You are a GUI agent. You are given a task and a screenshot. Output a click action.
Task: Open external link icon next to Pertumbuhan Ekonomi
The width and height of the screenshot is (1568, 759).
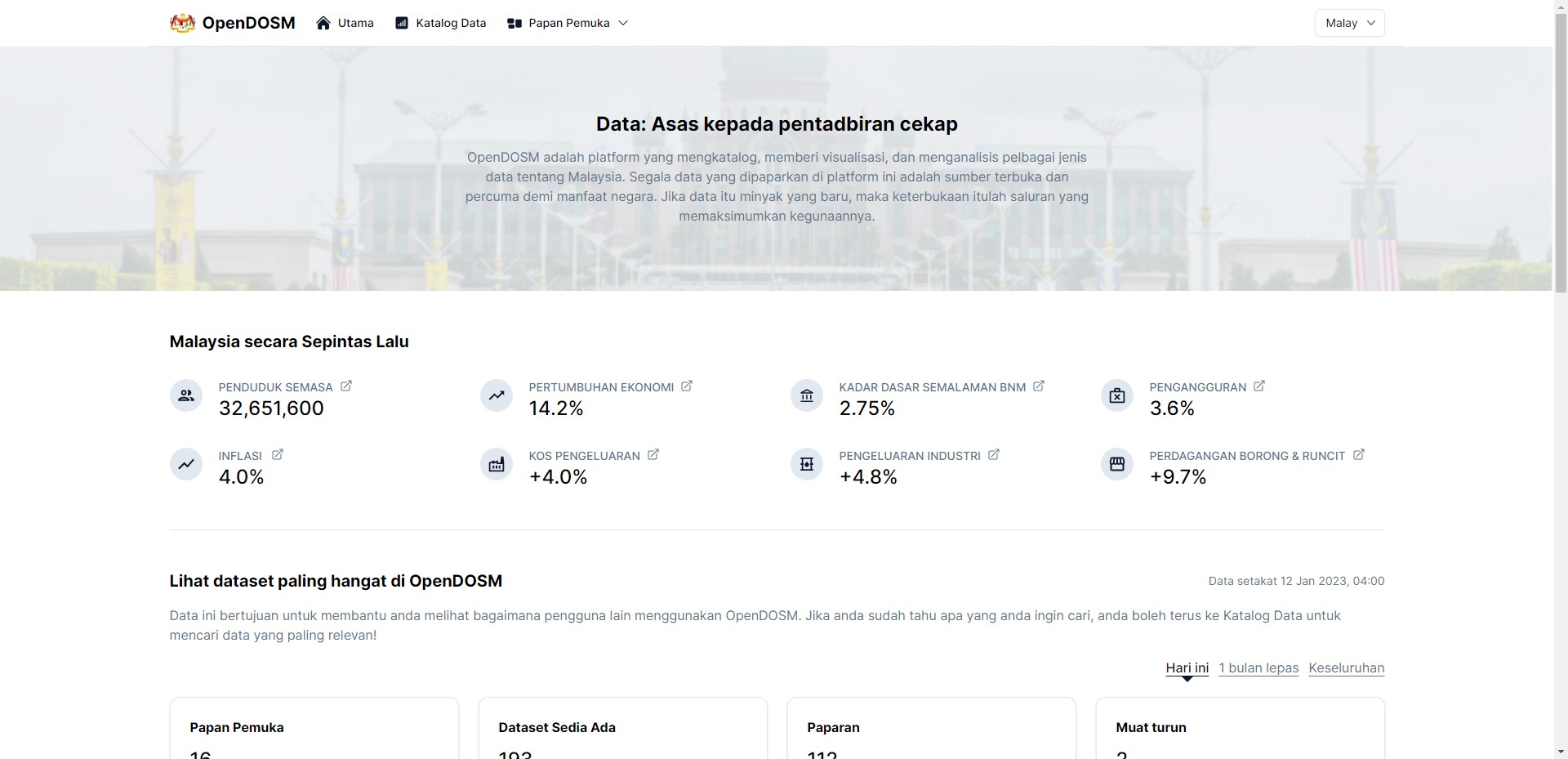pyautogui.click(x=687, y=386)
